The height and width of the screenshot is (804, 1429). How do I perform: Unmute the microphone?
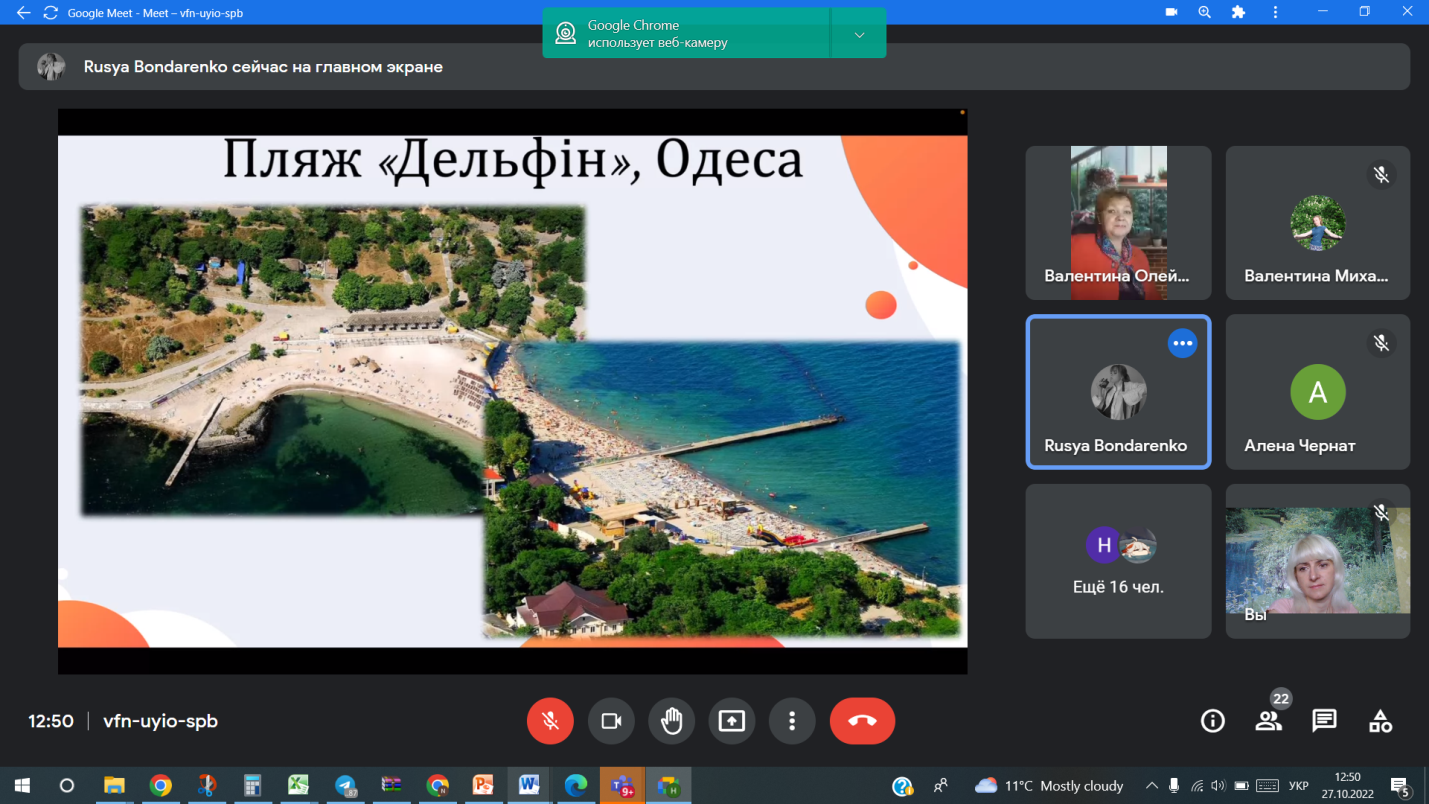coord(550,721)
